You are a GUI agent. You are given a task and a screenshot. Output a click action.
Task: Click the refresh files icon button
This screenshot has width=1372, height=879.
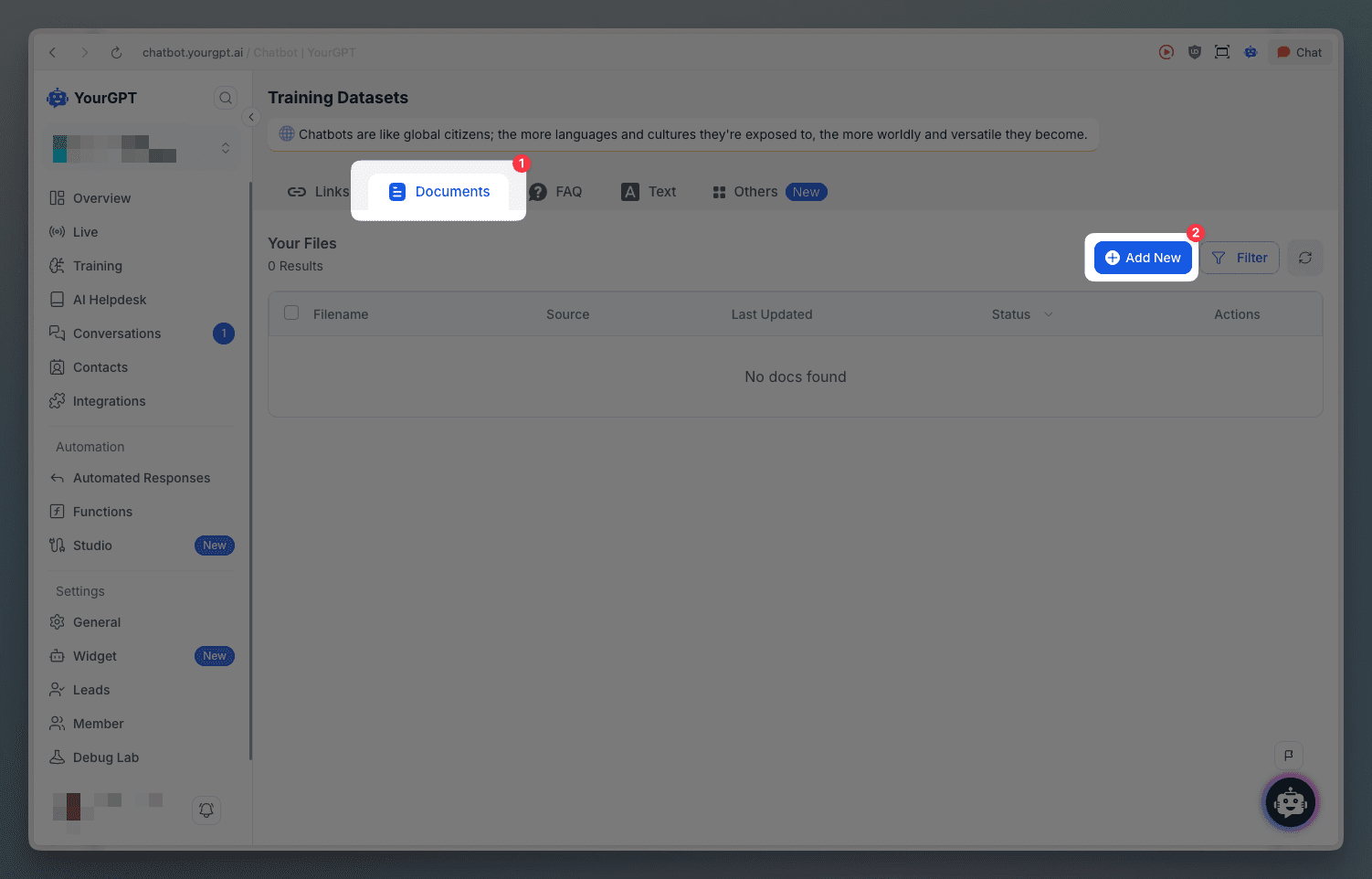click(x=1304, y=258)
